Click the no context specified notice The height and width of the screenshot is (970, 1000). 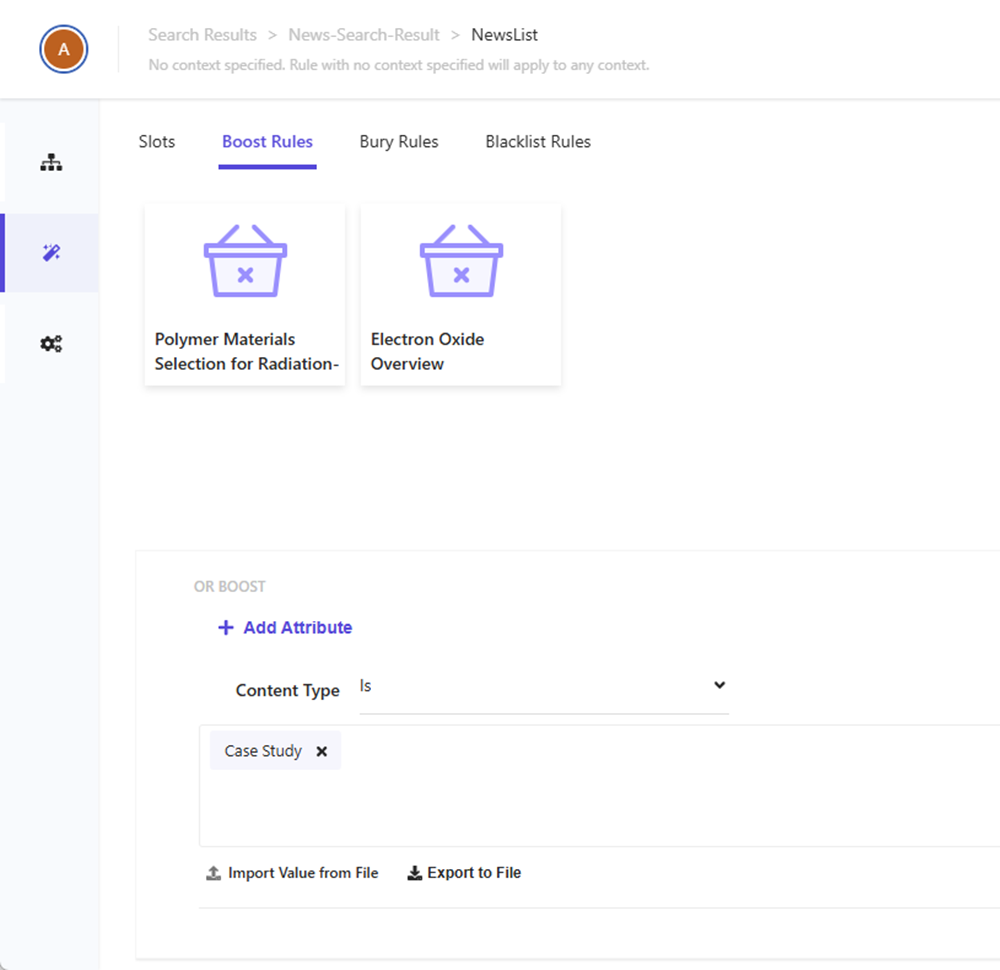point(399,65)
